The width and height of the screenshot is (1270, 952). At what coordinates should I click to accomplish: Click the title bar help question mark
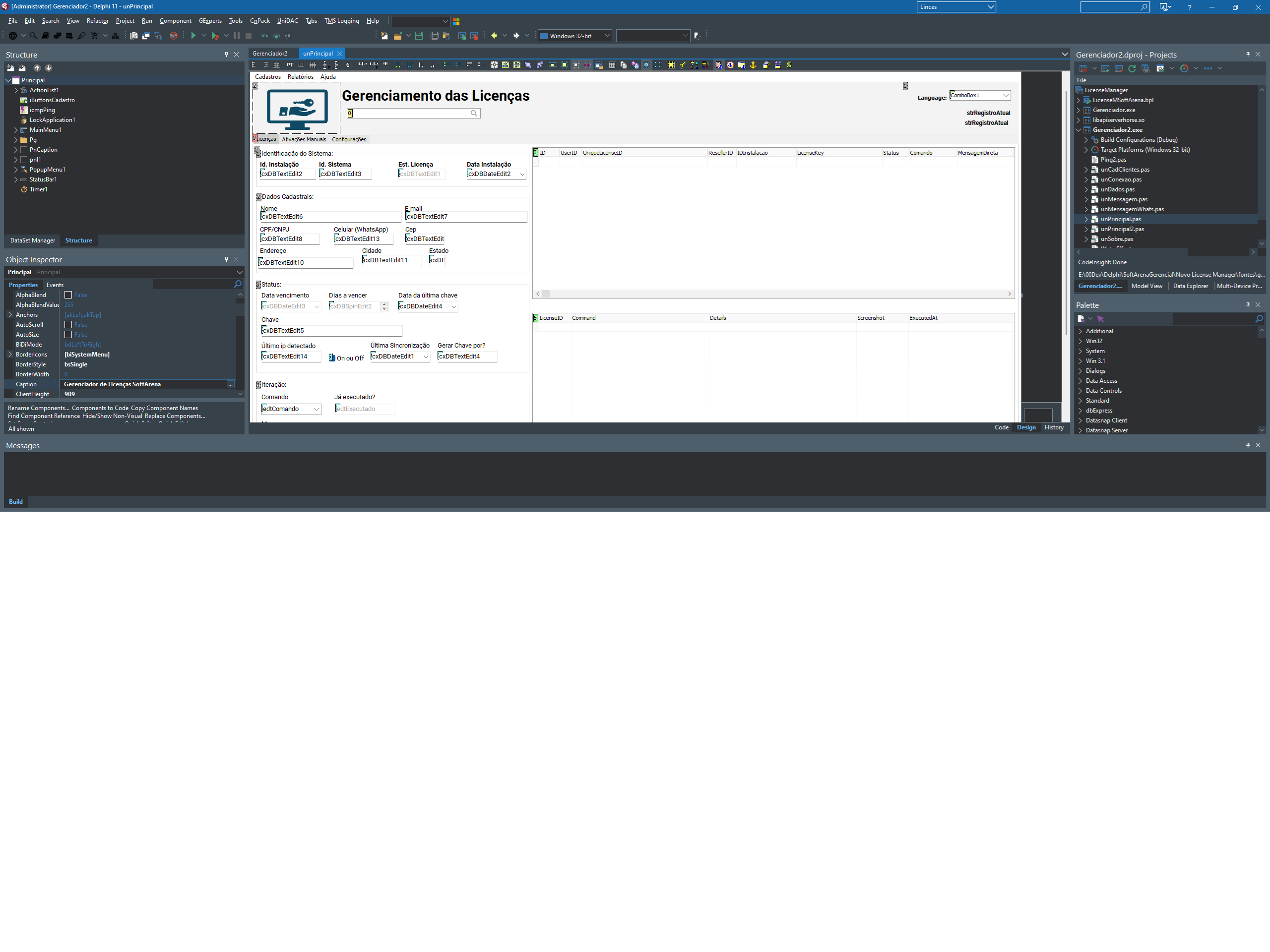point(1189,7)
